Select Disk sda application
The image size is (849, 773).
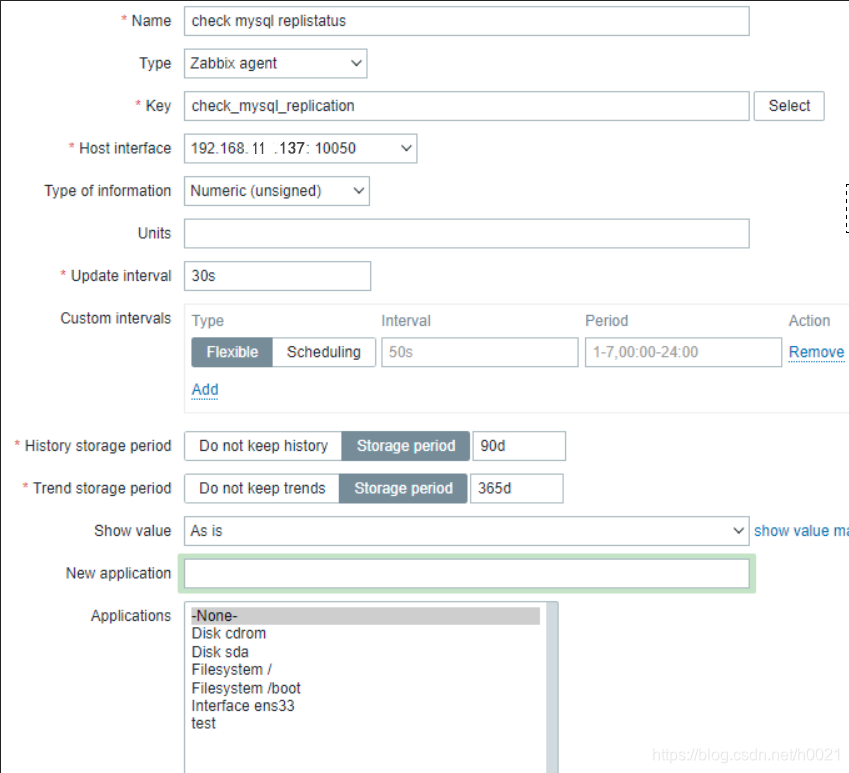(365, 652)
